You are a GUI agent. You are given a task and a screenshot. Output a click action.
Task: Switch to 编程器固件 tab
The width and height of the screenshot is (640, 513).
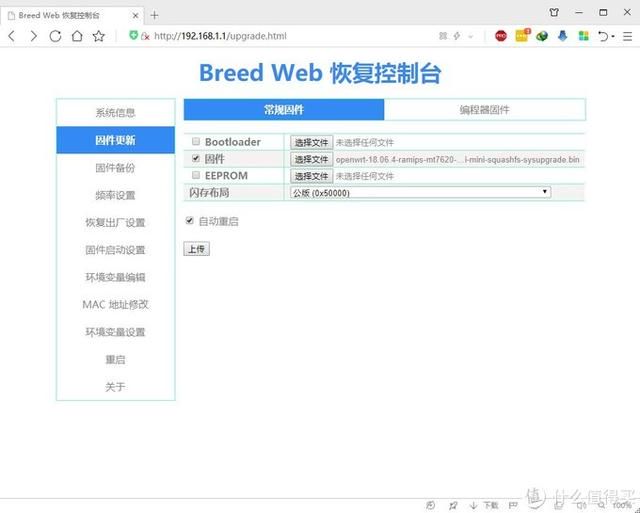pos(484,109)
